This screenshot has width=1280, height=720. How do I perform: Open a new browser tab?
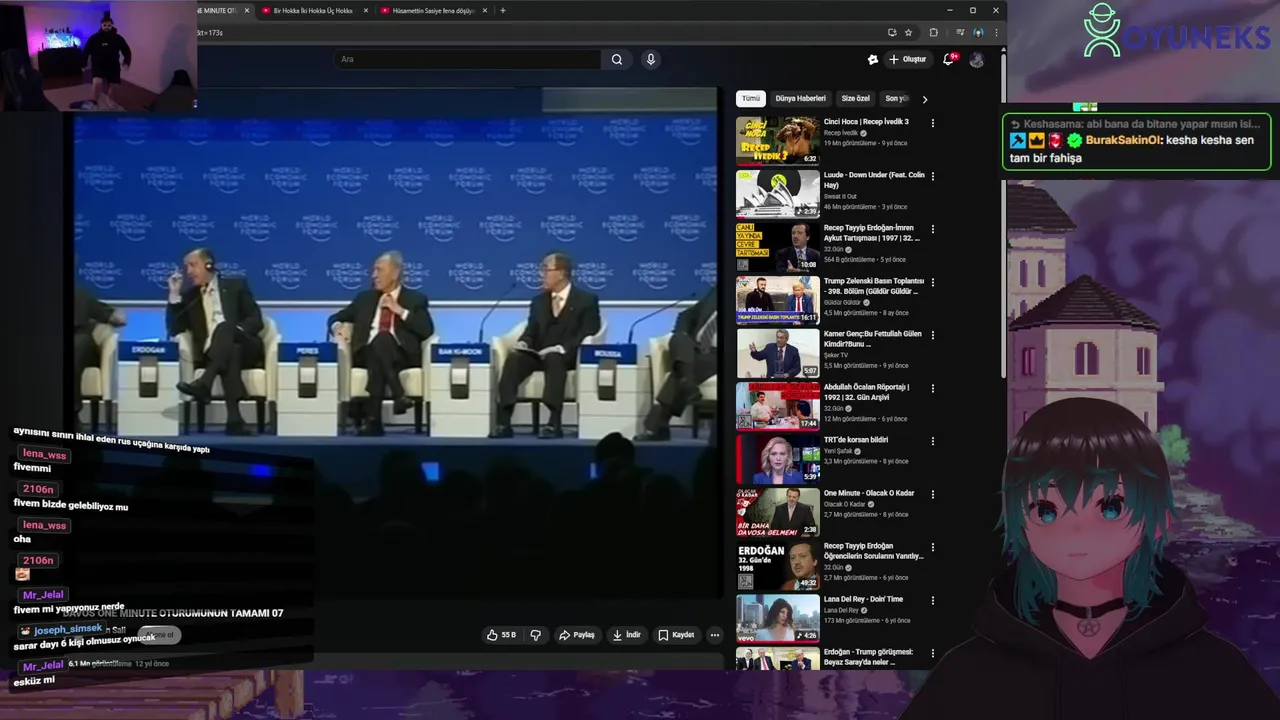point(502,10)
